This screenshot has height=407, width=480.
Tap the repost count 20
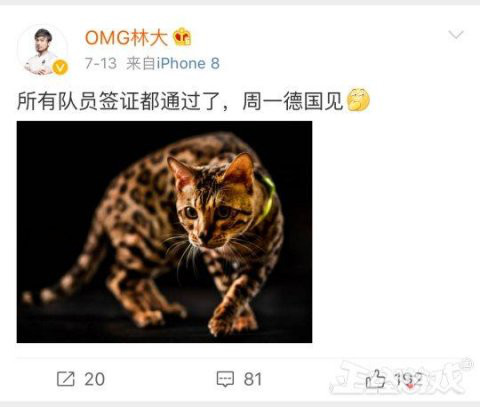(x=95, y=379)
